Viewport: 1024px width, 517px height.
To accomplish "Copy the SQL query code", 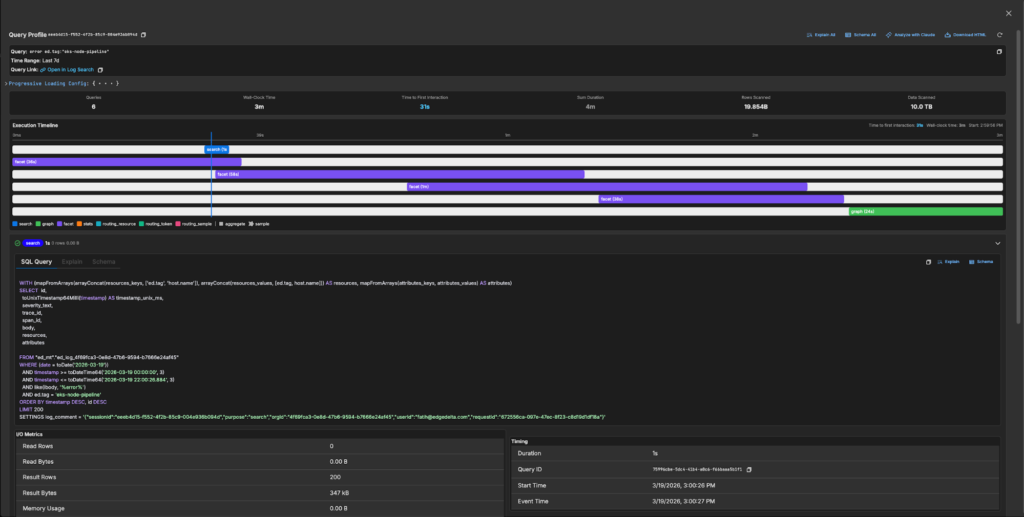I will pyautogui.click(x=929, y=261).
